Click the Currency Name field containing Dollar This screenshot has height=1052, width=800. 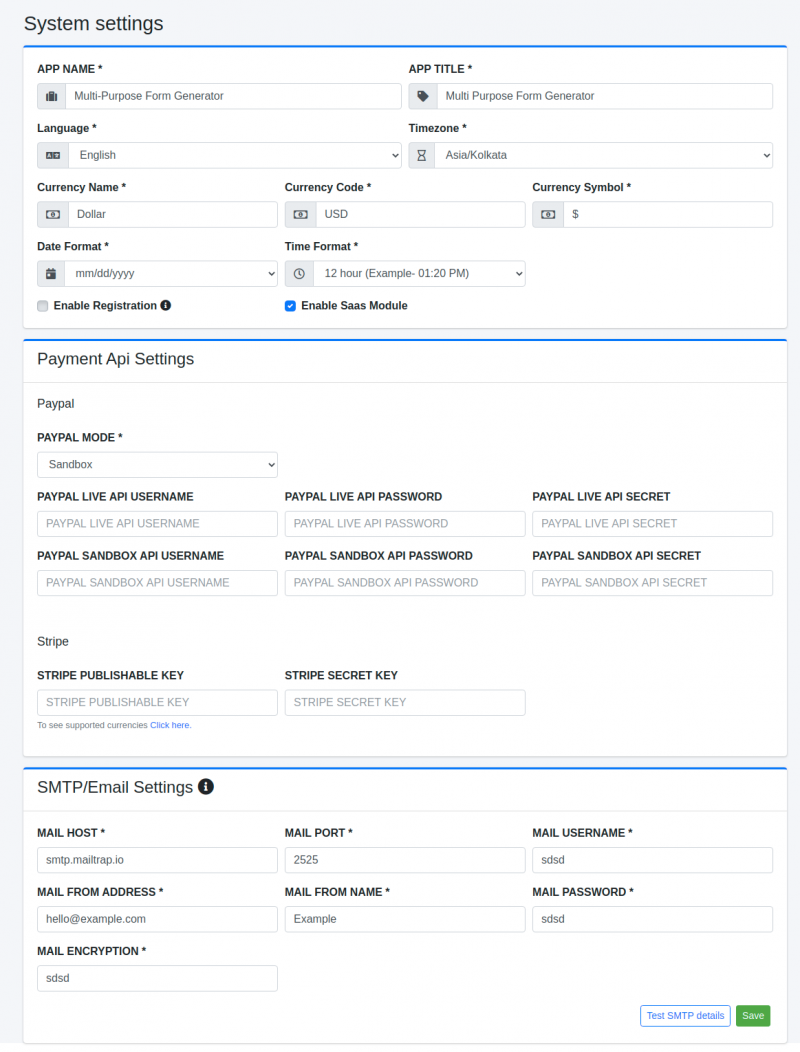click(x=172, y=215)
